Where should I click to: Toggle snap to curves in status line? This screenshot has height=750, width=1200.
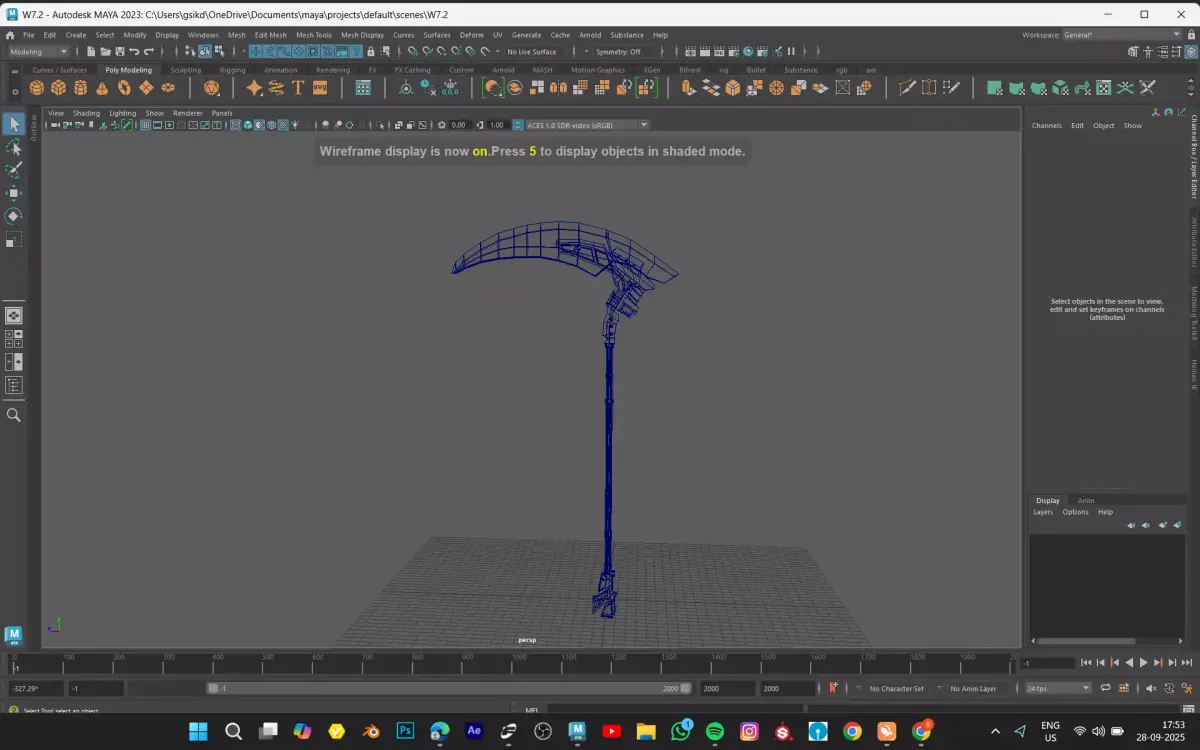click(x=427, y=51)
